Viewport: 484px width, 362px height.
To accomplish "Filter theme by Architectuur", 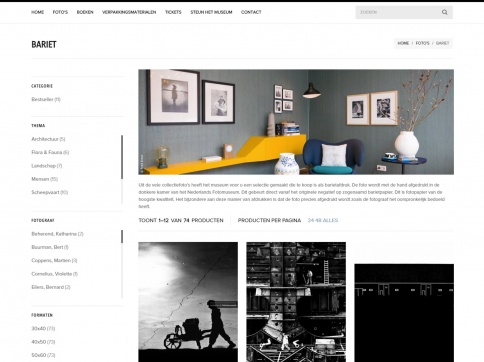I will coord(48,139).
